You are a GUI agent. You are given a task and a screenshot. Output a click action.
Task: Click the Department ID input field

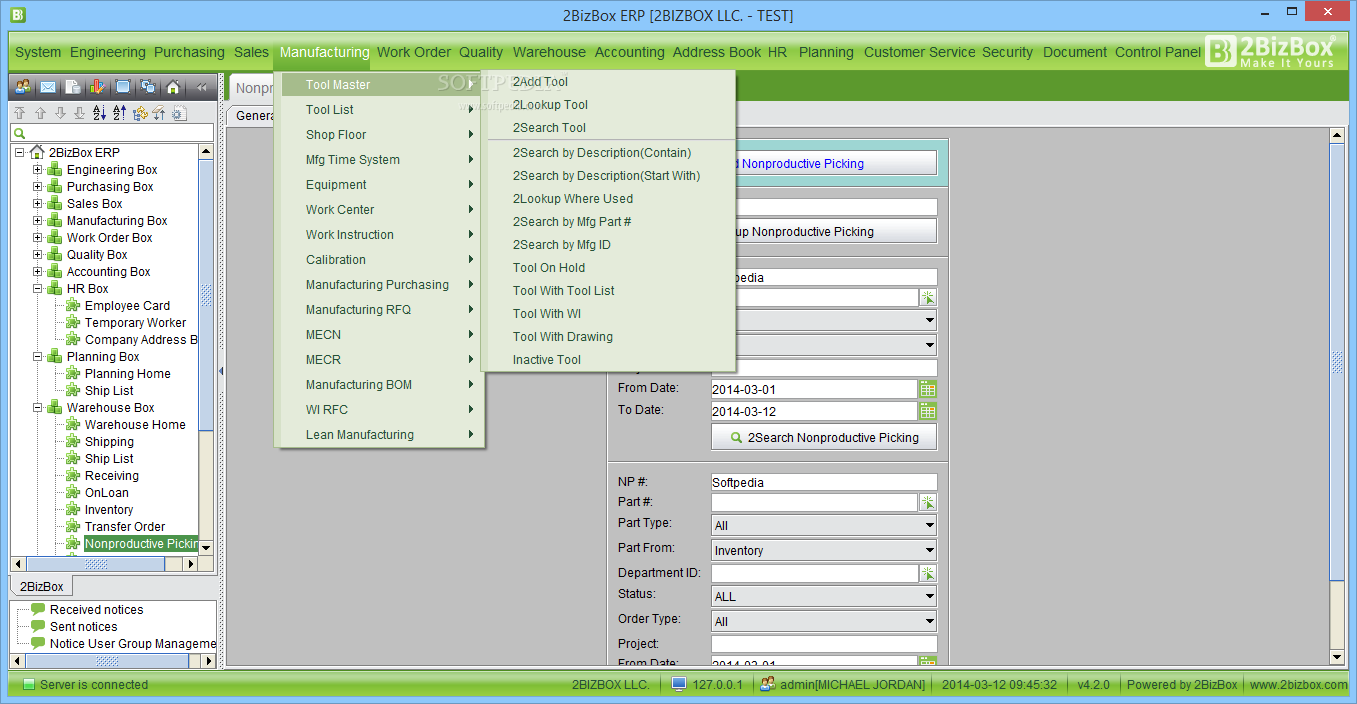(815, 573)
